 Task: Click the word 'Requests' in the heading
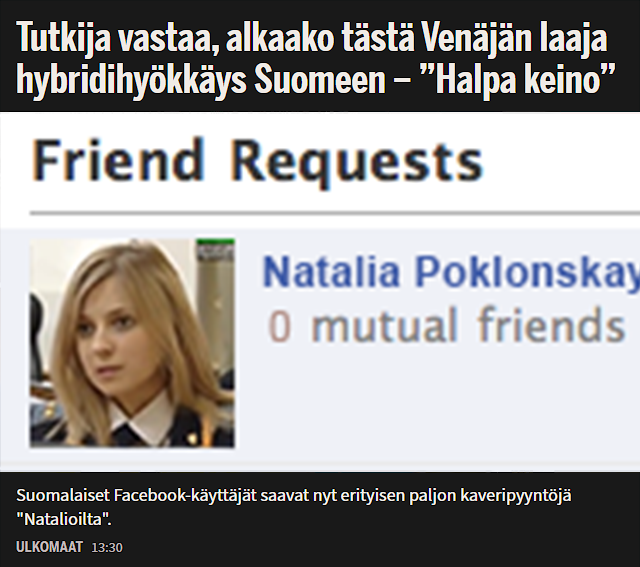click(357, 162)
